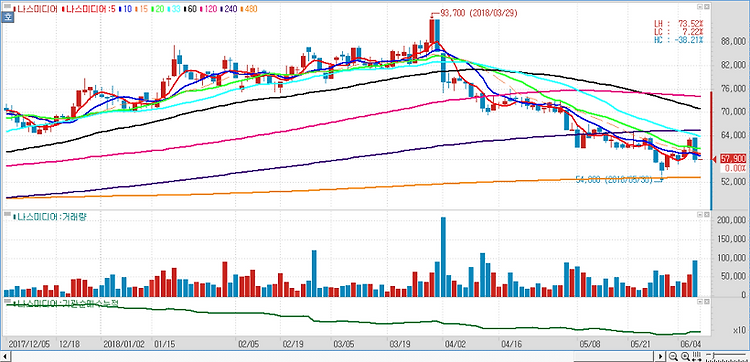
Task: Click the '12/18' date axis label
Action: pyautogui.click(x=68, y=343)
